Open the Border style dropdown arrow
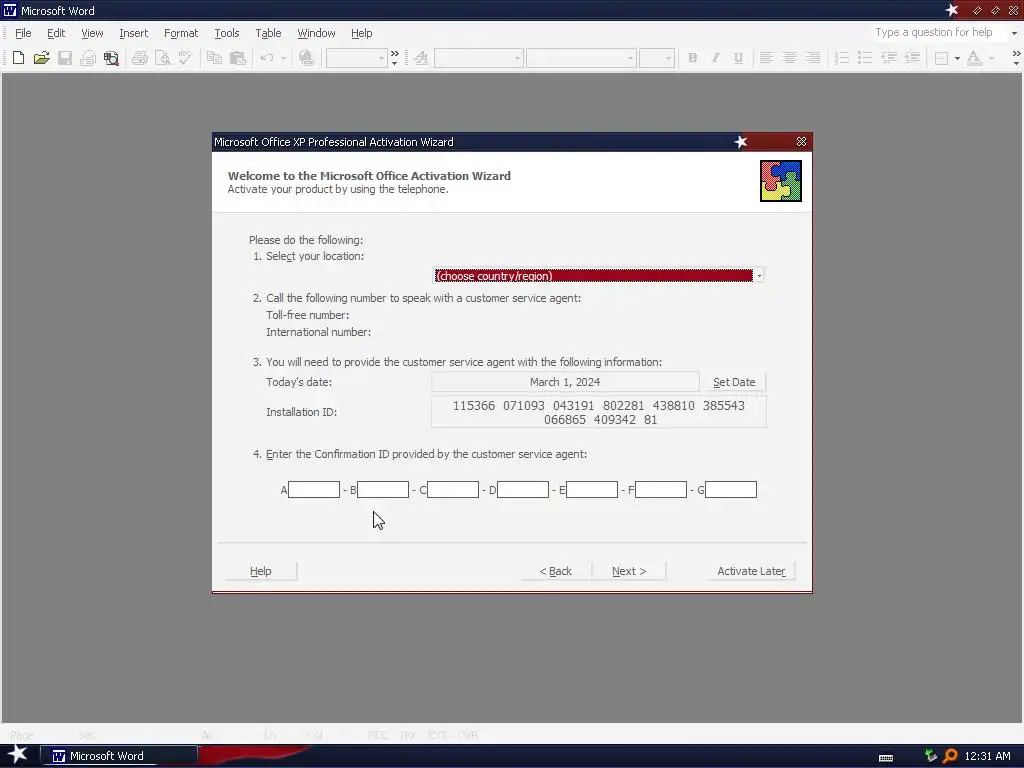 (x=957, y=58)
